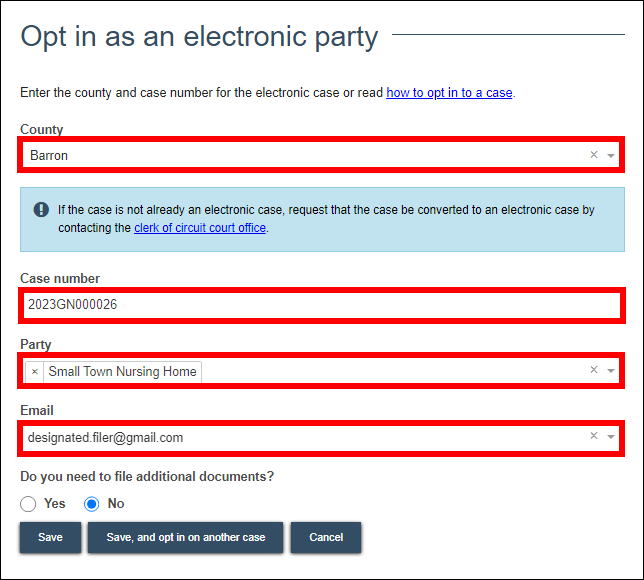Clear the County field with the x icon
This screenshot has width=644, height=580.
coord(593,155)
